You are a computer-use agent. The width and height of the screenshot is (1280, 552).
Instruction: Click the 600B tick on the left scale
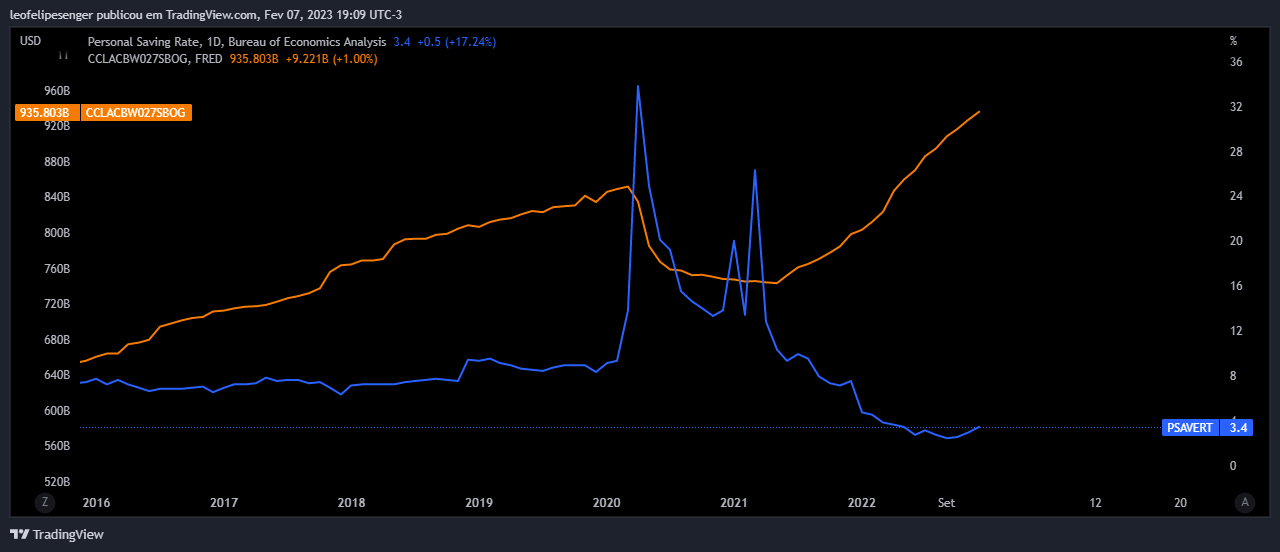tap(58, 411)
